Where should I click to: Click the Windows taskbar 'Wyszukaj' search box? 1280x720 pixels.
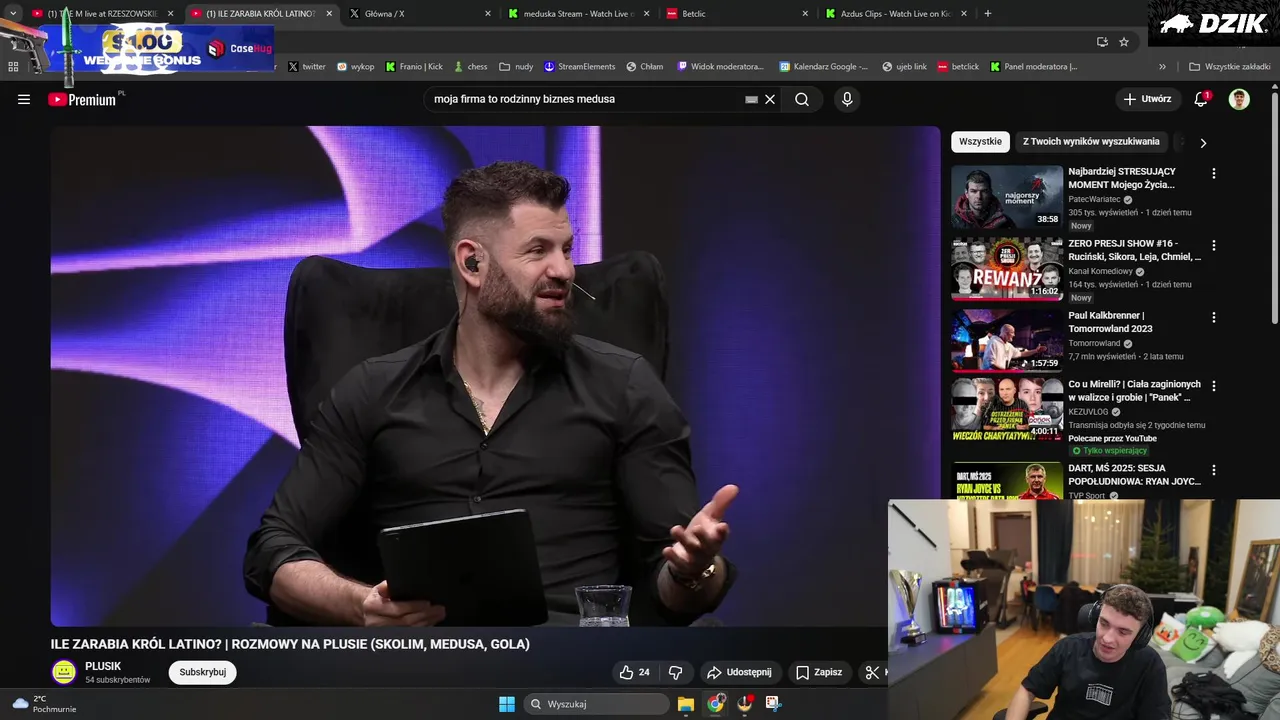(x=597, y=704)
